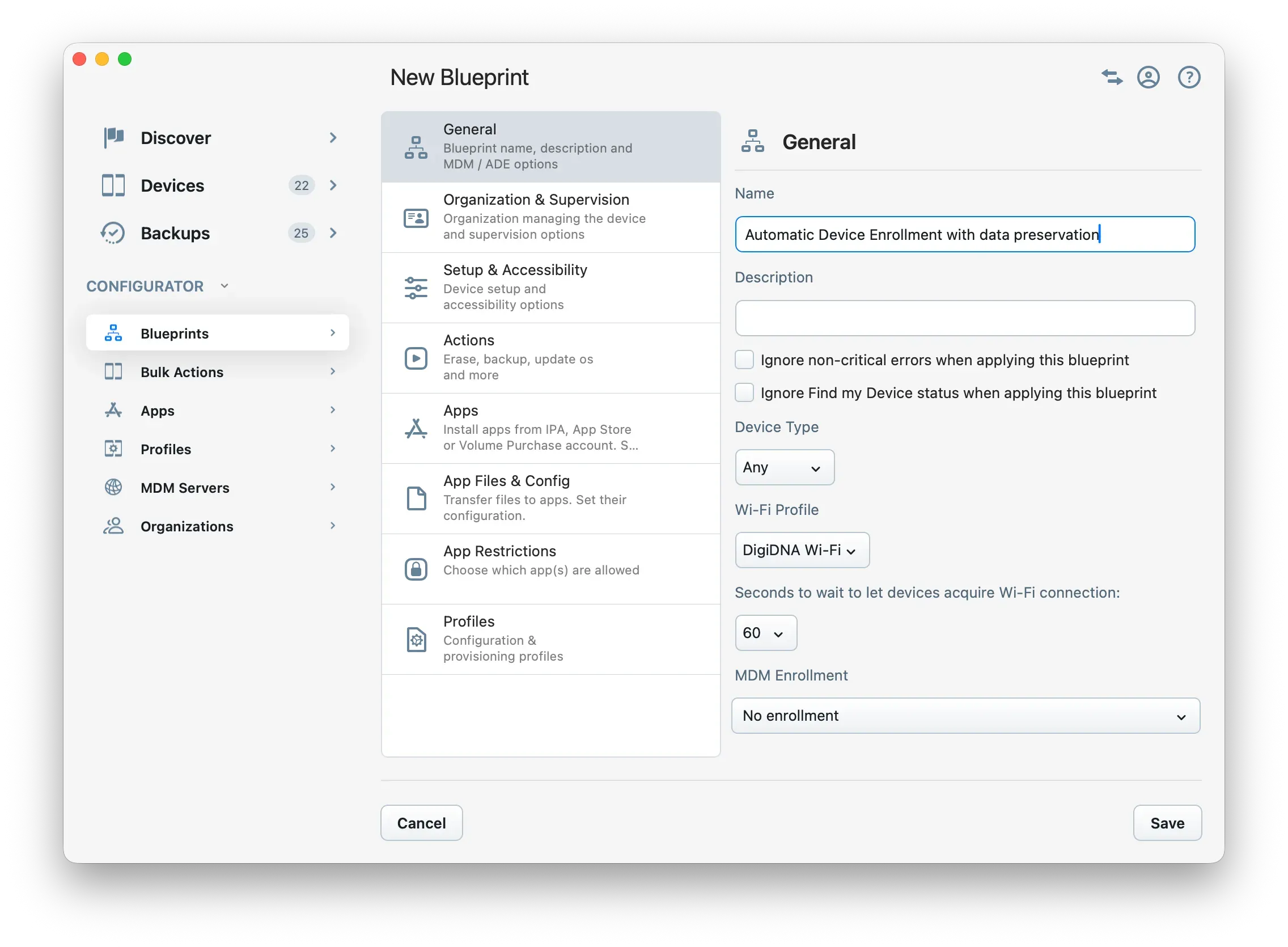This screenshot has height=947, width=1288.
Task: Expand the Devices chevron
Action: (x=333, y=185)
